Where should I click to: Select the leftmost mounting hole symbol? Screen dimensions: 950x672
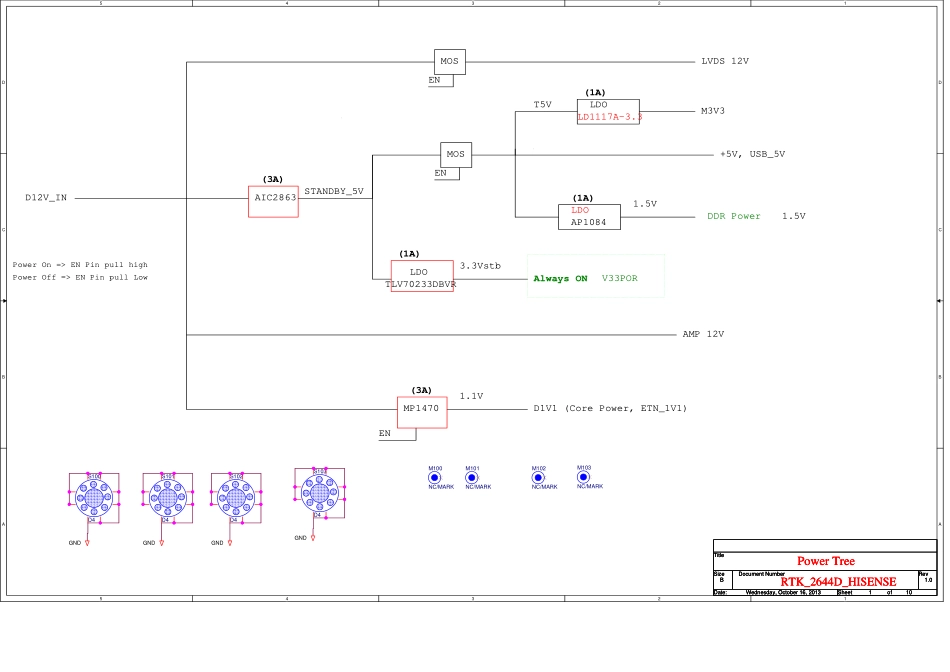point(93,497)
